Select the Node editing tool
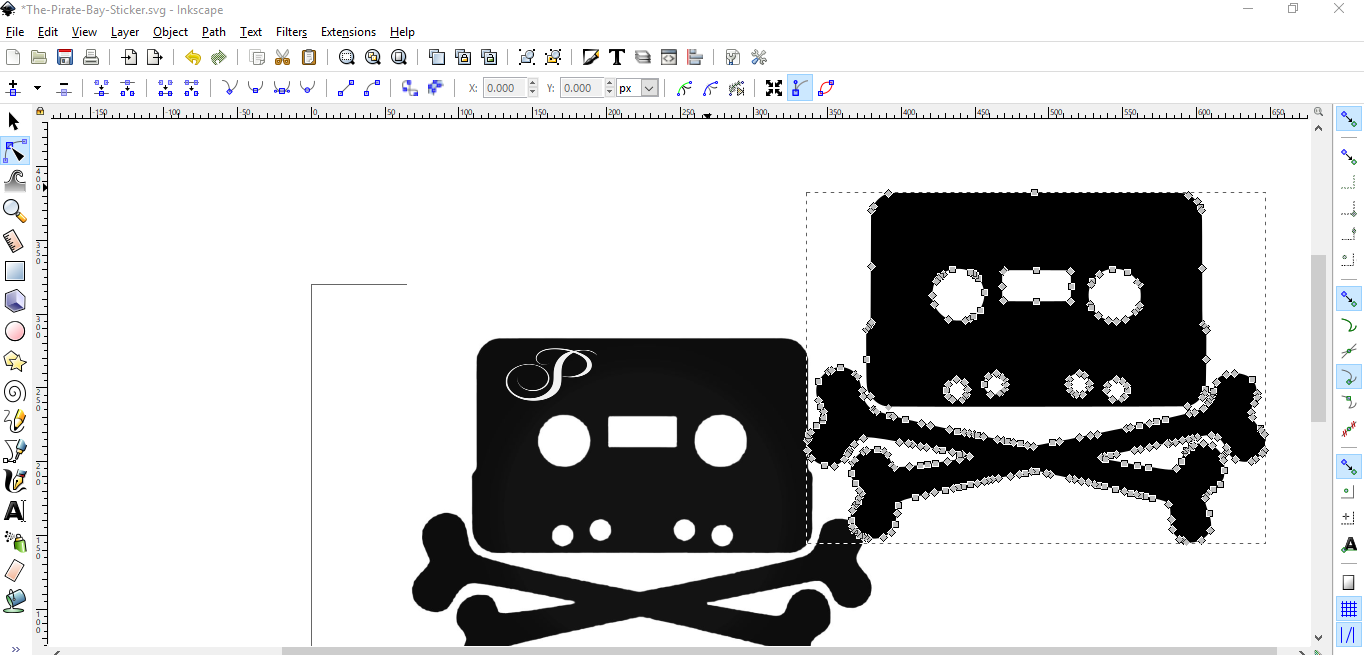The height and width of the screenshot is (655, 1364). [14, 151]
